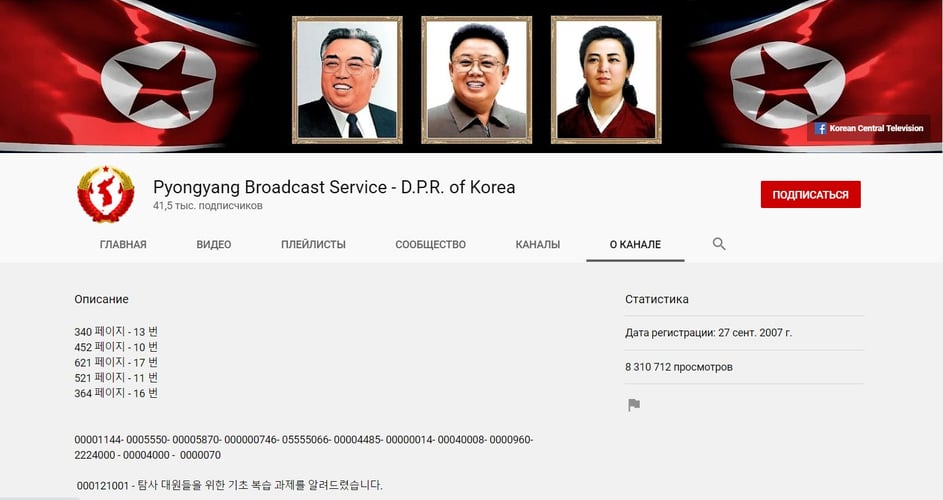Click the line '521 페이지 - 11 번'

pyautogui.click(x=116, y=378)
